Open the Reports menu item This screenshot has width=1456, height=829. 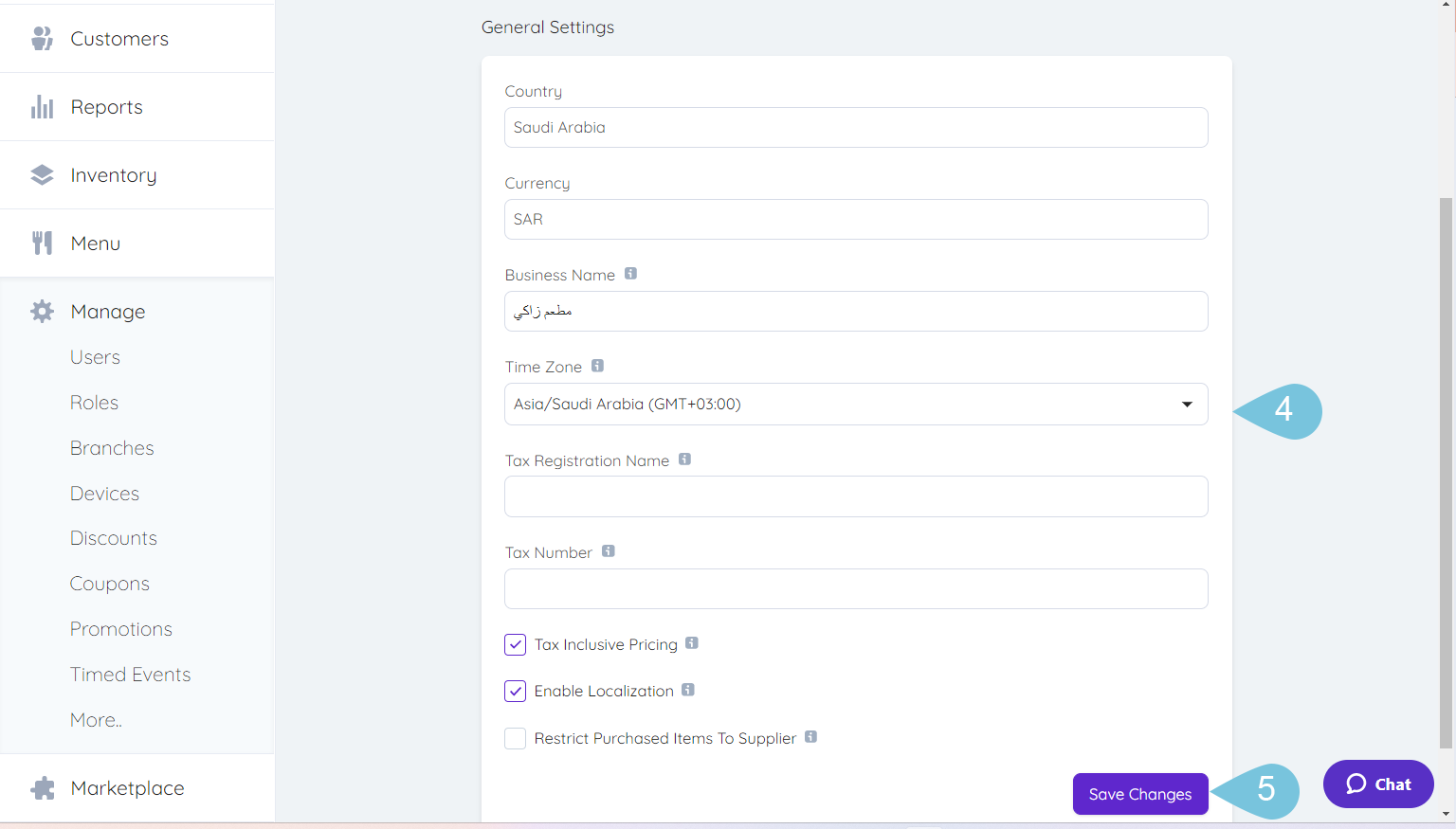pyautogui.click(x=137, y=107)
